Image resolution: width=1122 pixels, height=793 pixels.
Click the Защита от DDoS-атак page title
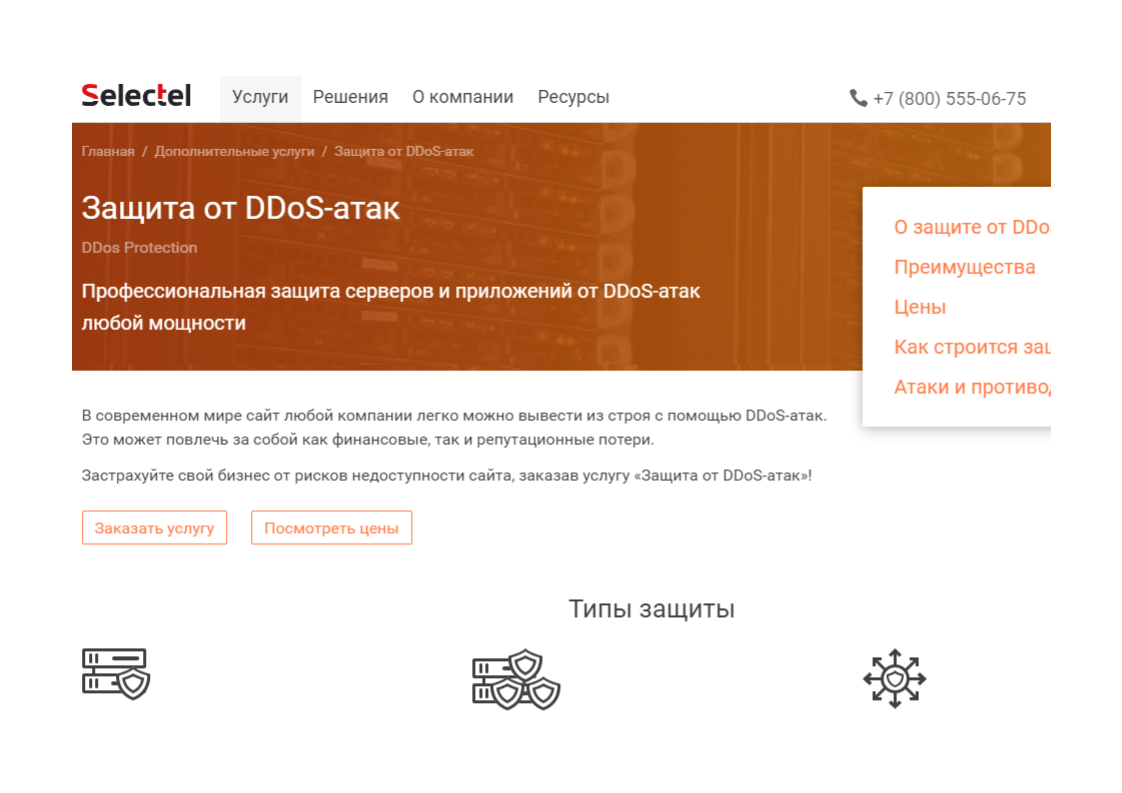tap(240, 208)
